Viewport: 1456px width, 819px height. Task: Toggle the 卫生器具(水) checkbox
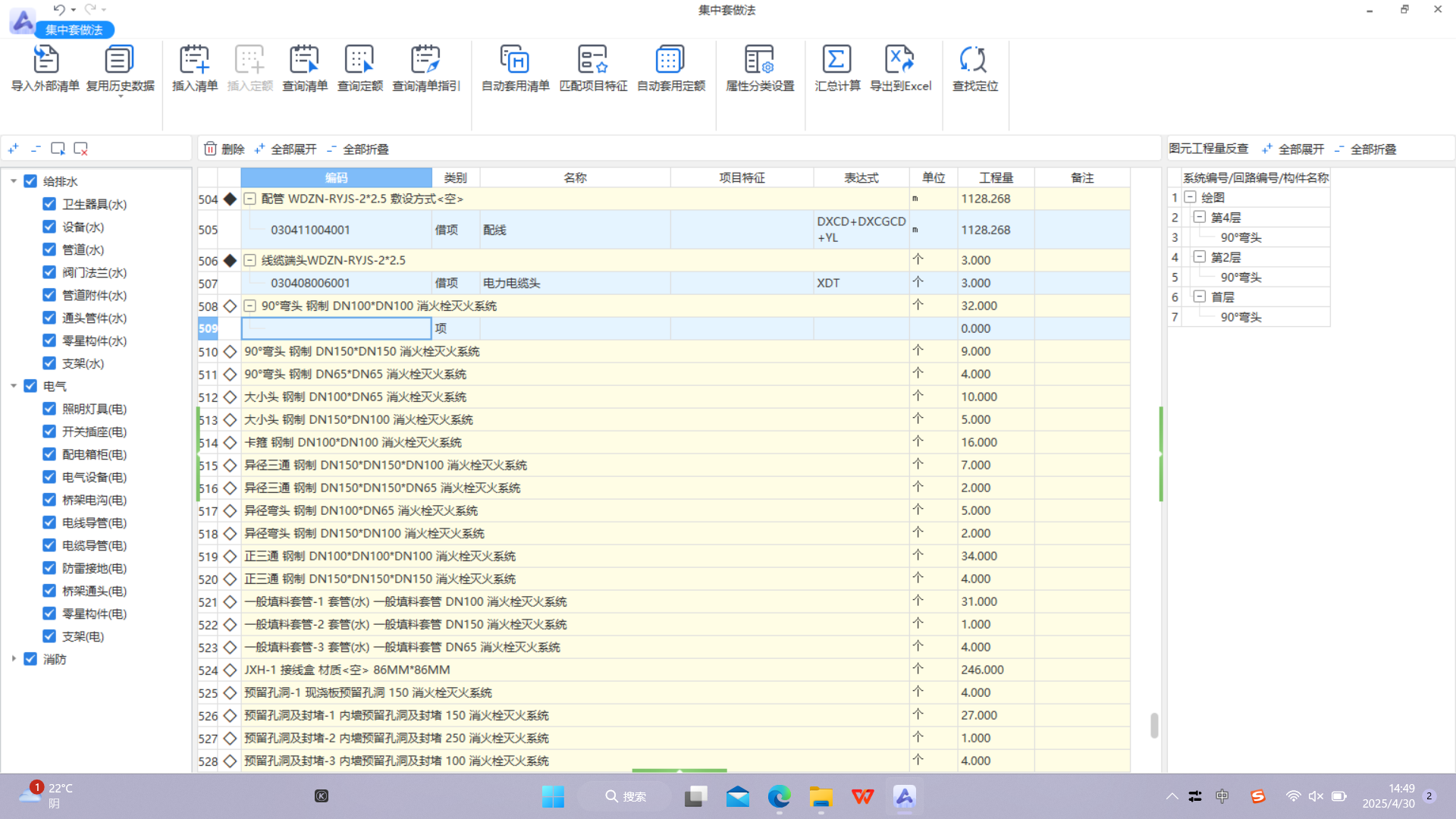(49, 204)
